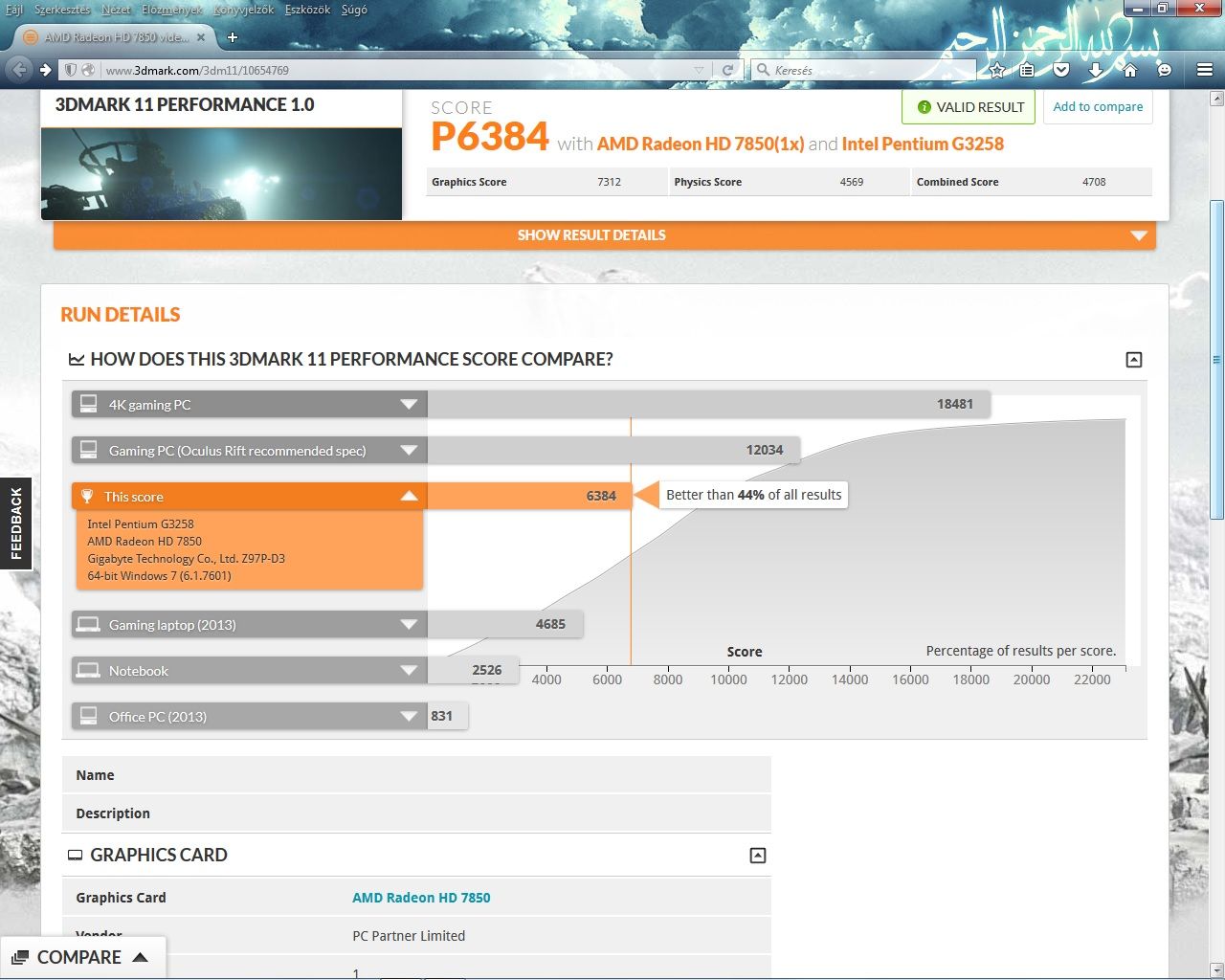Open the chat smiley icon in the toolbar
Image resolution: width=1225 pixels, height=980 pixels.
1164,70
